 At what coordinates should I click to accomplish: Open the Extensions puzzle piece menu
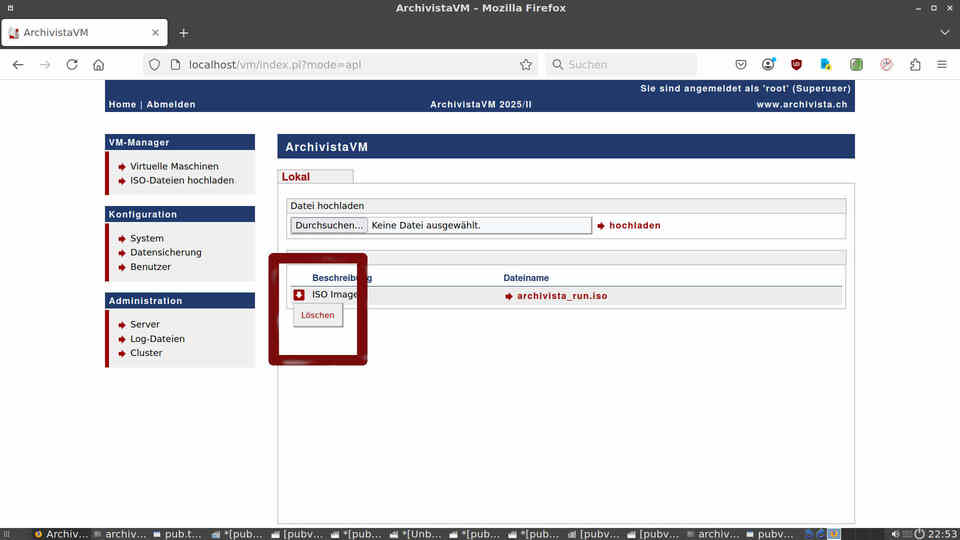(915, 64)
